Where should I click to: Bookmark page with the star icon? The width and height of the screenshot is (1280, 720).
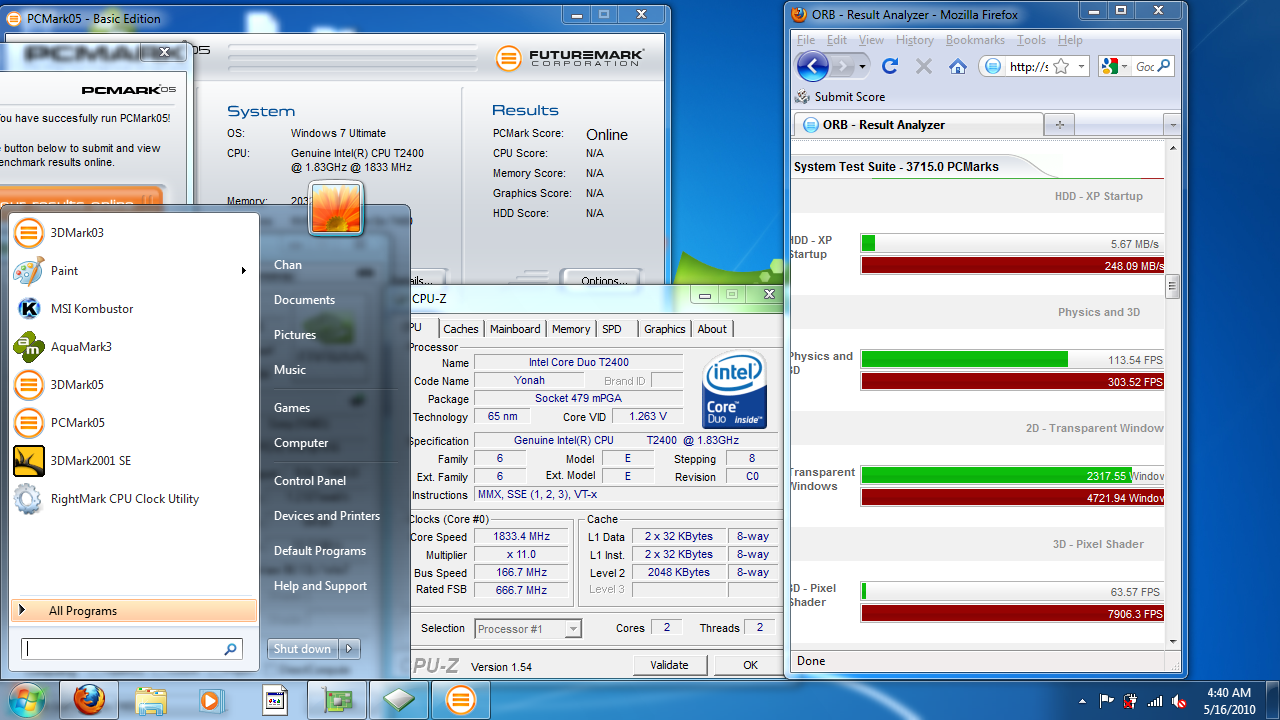[1061, 66]
